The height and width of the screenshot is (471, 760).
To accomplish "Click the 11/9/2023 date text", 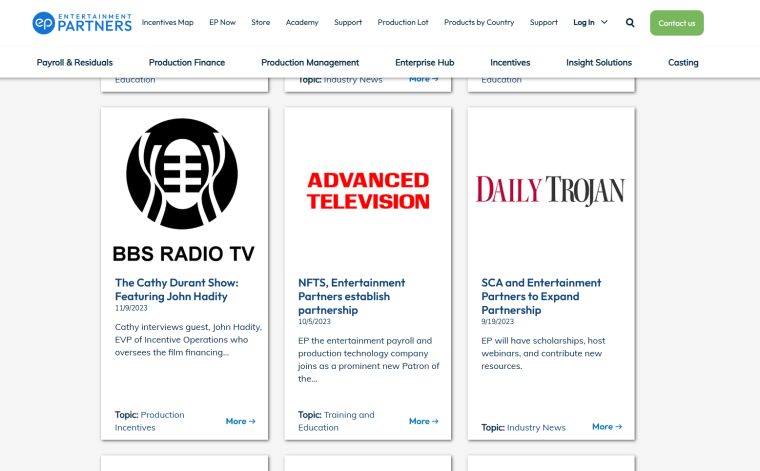I will 131,308.
